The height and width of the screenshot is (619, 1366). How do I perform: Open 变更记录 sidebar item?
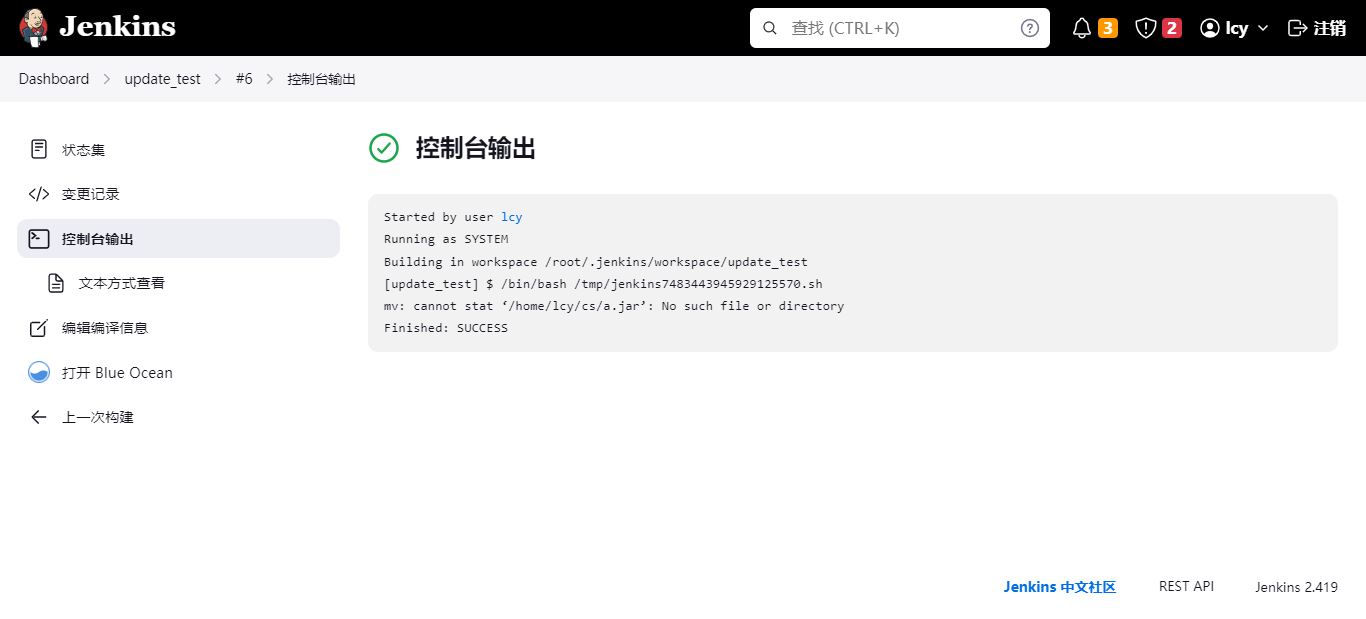[178, 194]
